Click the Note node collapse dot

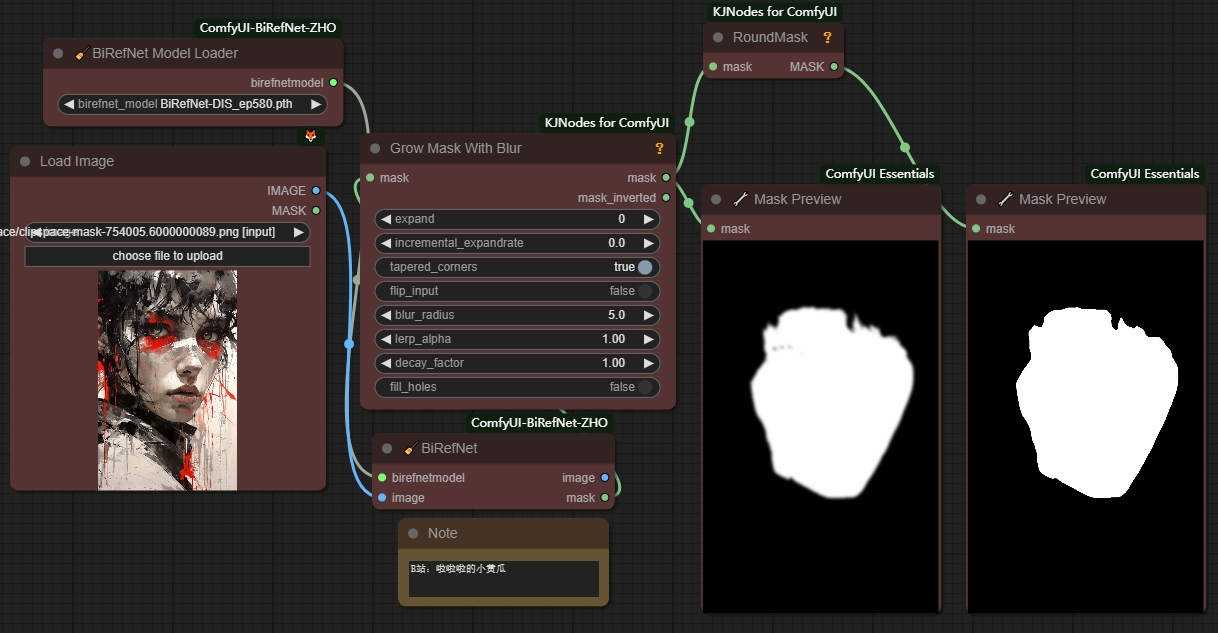tap(412, 534)
